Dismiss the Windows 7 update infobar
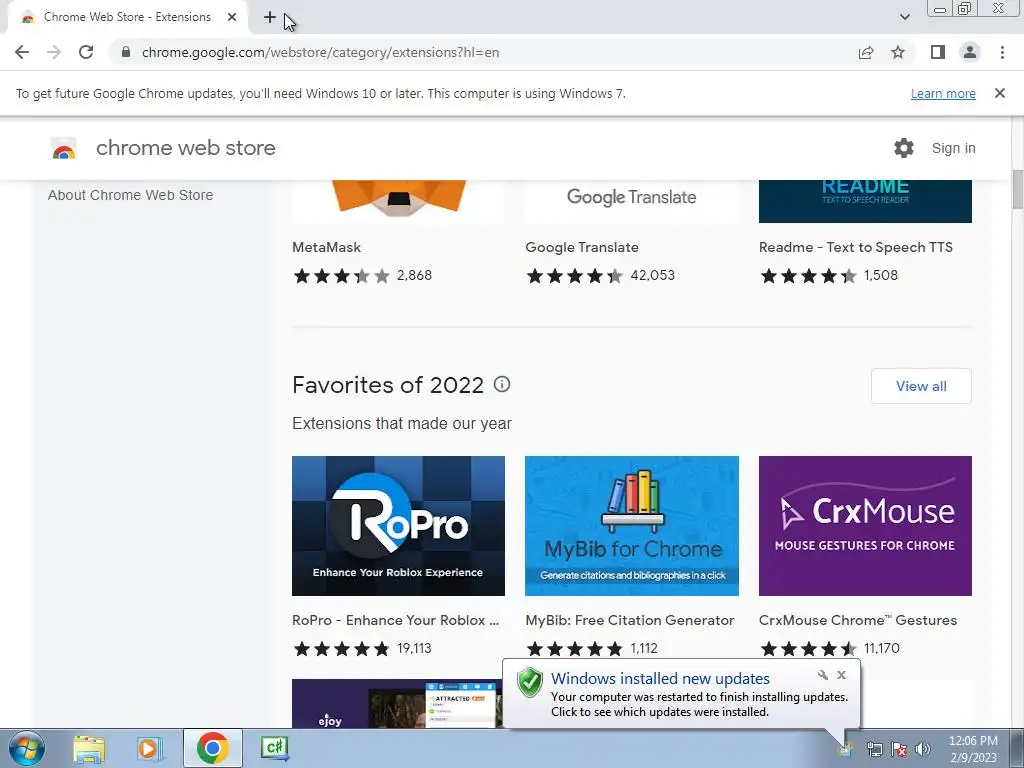This screenshot has width=1024, height=768. click(x=999, y=93)
